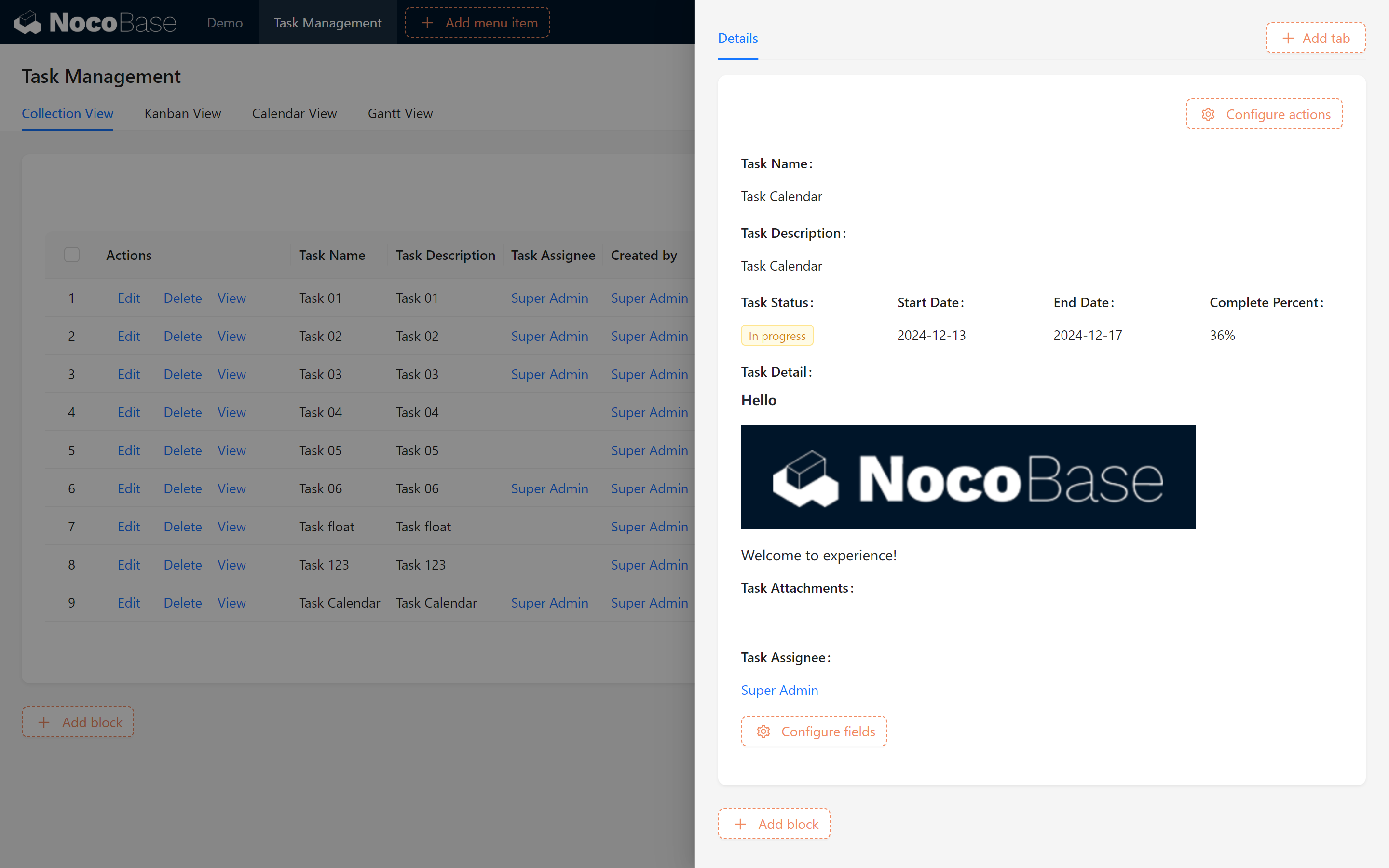Click Add block button below the table
This screenshot has height=868, width=1389.
point(78,721)
